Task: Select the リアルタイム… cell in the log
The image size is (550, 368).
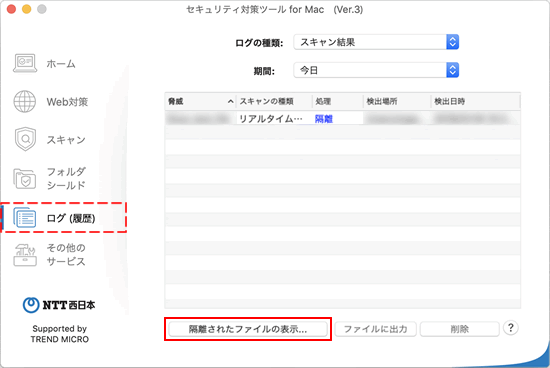Action: click(274, 119)
